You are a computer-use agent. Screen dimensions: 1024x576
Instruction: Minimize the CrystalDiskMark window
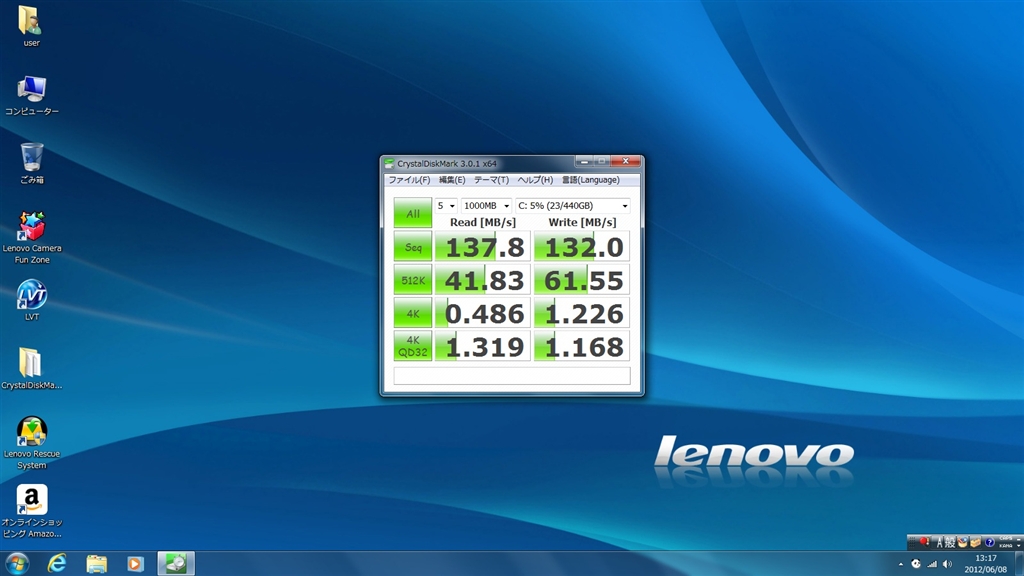click(x=584, y=161)
